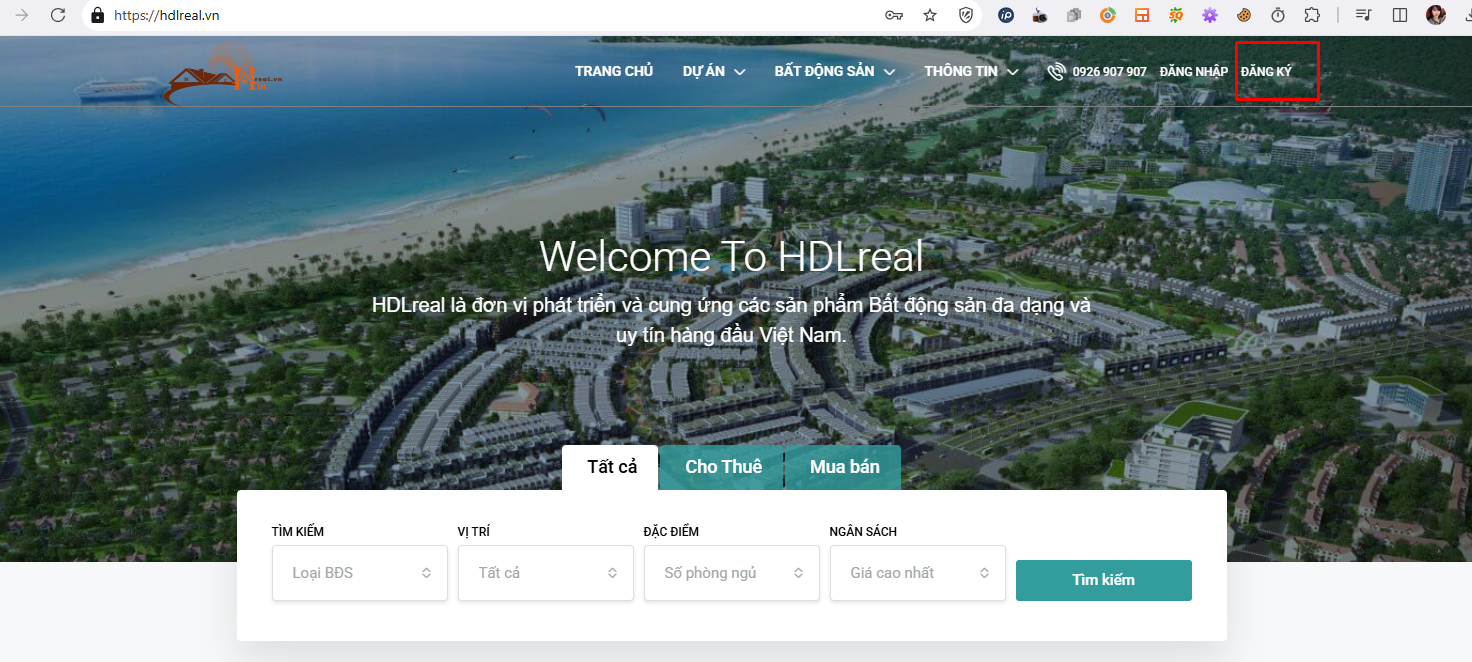Open the media control playlist icon

1364,15
